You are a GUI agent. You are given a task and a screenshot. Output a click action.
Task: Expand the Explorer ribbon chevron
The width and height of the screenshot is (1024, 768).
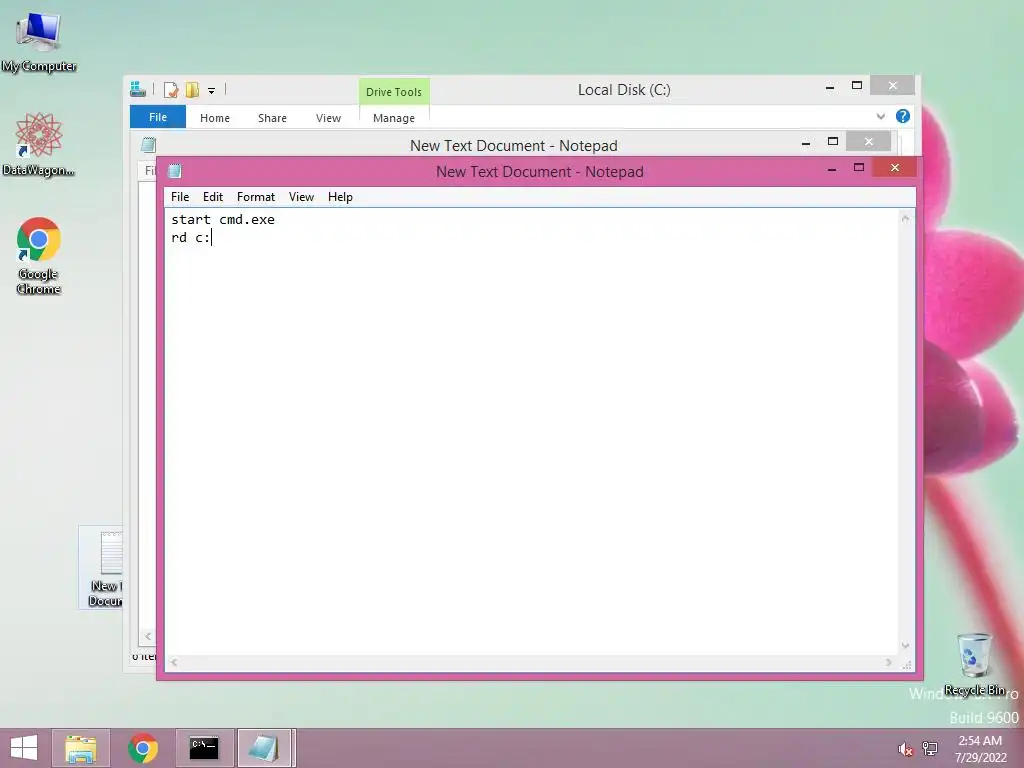tap(880, 117)
